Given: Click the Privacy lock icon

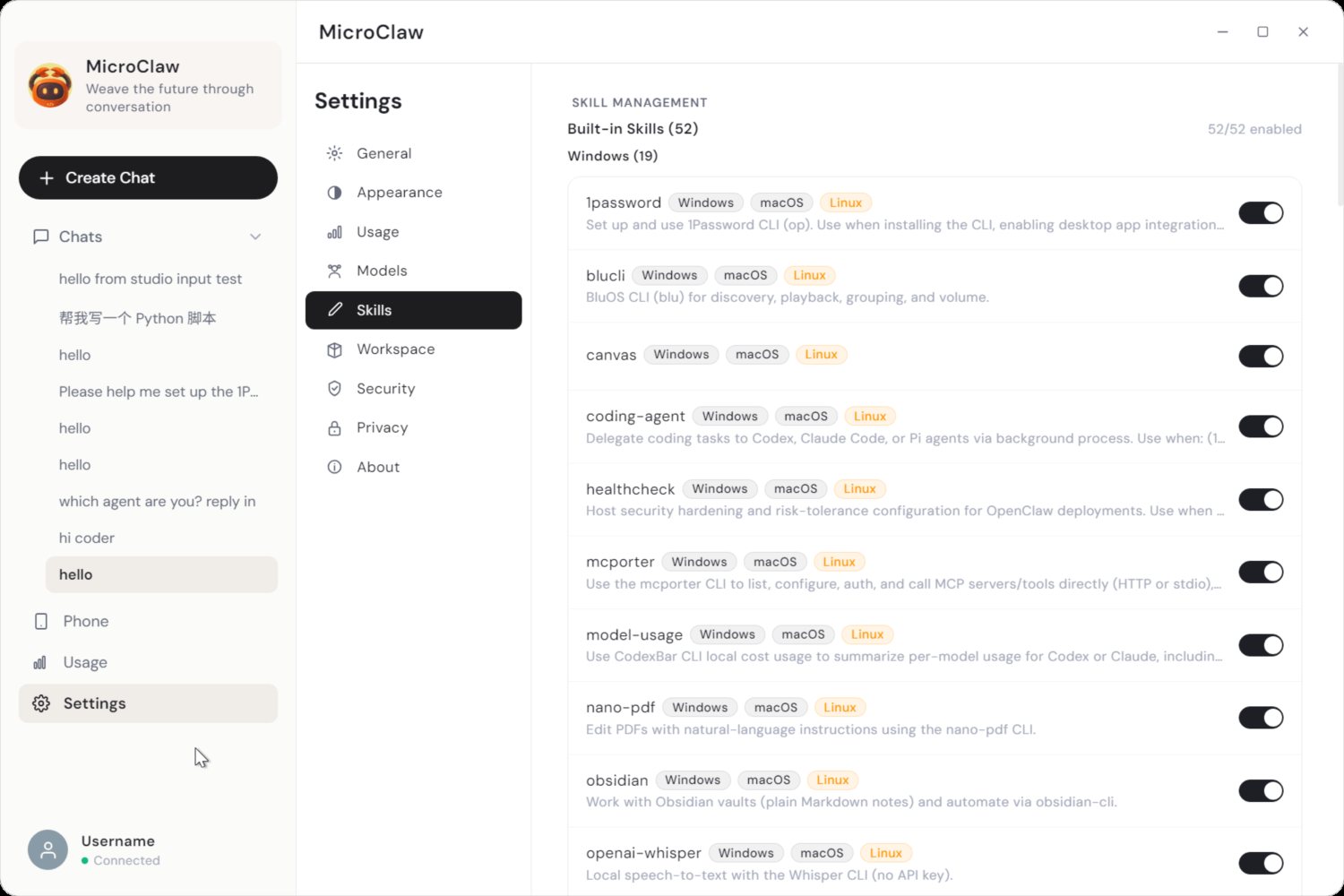Looking at the screenshot, I should pos(334,427).
